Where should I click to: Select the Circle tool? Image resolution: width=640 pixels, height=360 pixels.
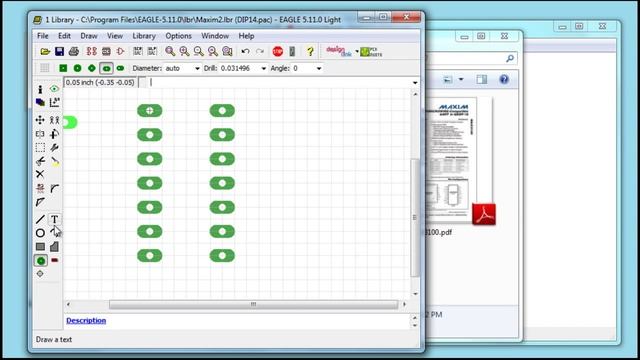coord(40,233)
